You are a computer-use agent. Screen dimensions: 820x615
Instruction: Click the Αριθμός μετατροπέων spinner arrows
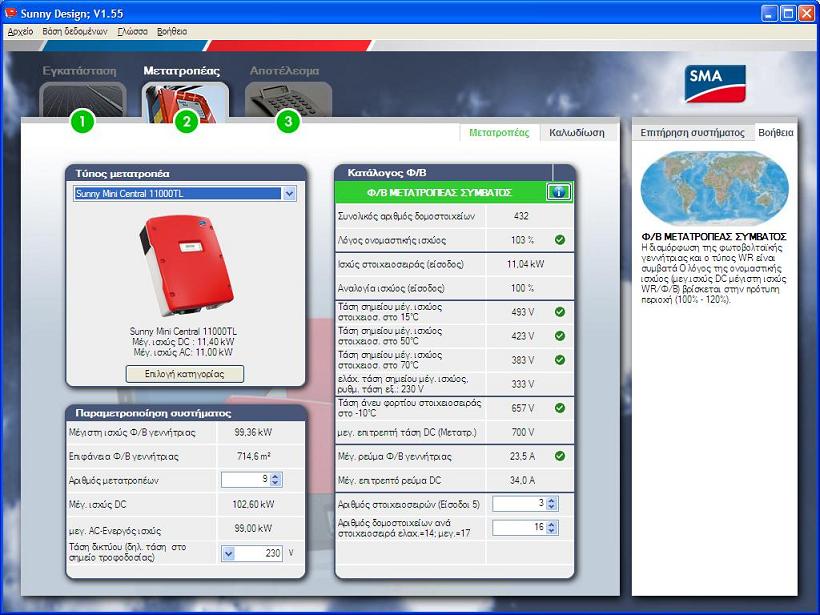point(276,480)
